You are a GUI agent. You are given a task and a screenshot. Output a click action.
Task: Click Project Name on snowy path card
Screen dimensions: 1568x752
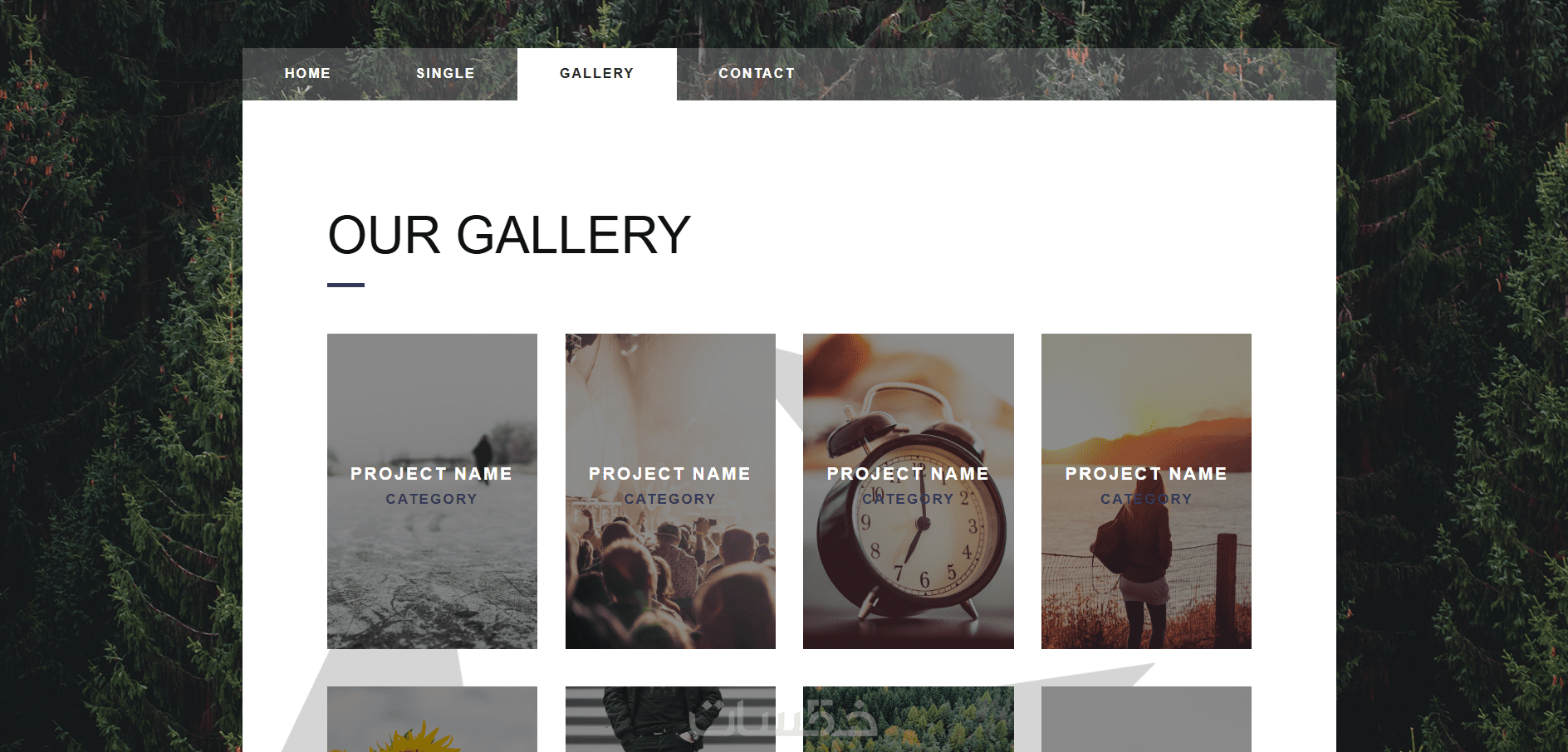pos(431,474)
